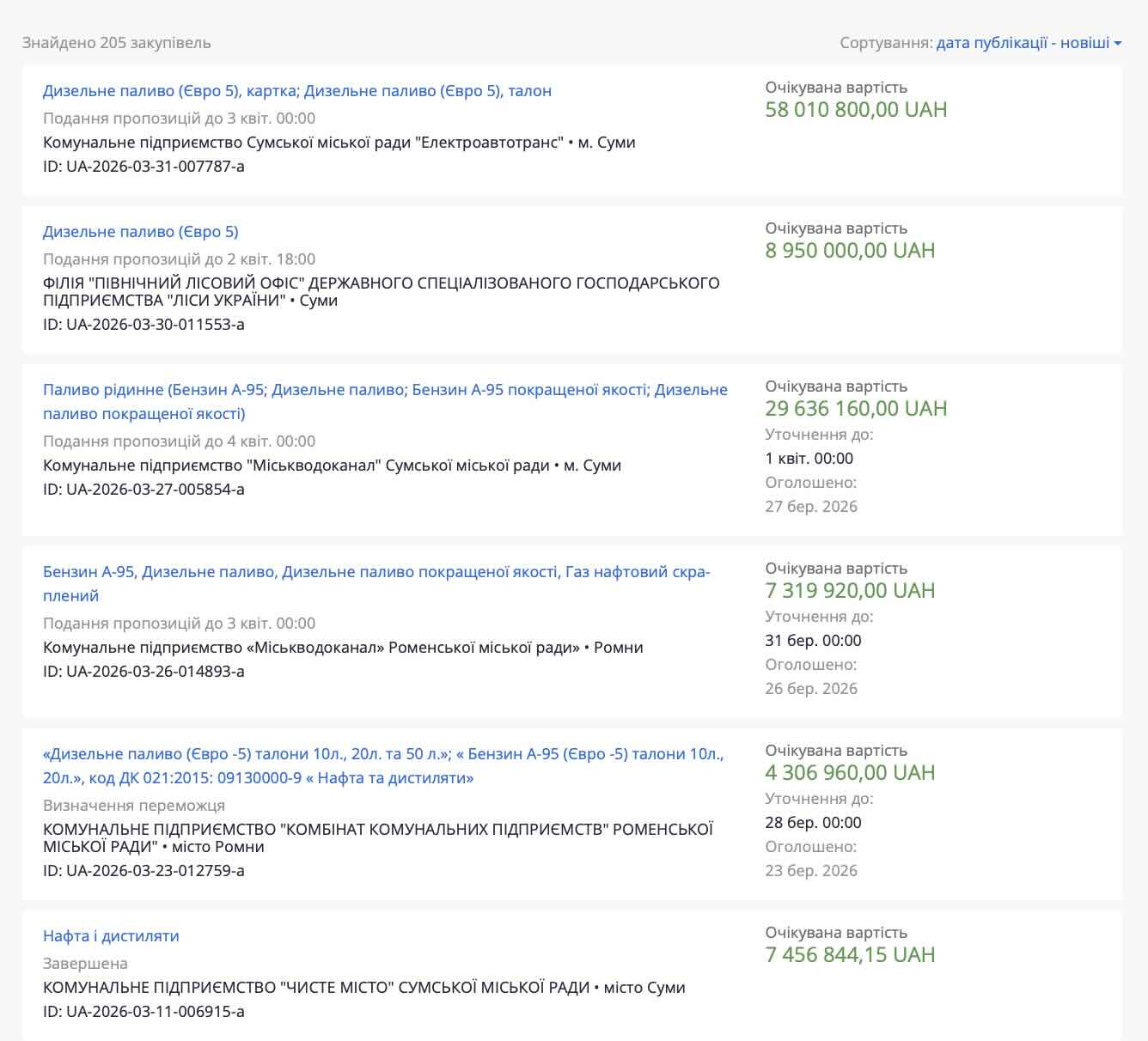Click the tender ID UA-2026-03-31-007787-a

(x=143, y=167)
